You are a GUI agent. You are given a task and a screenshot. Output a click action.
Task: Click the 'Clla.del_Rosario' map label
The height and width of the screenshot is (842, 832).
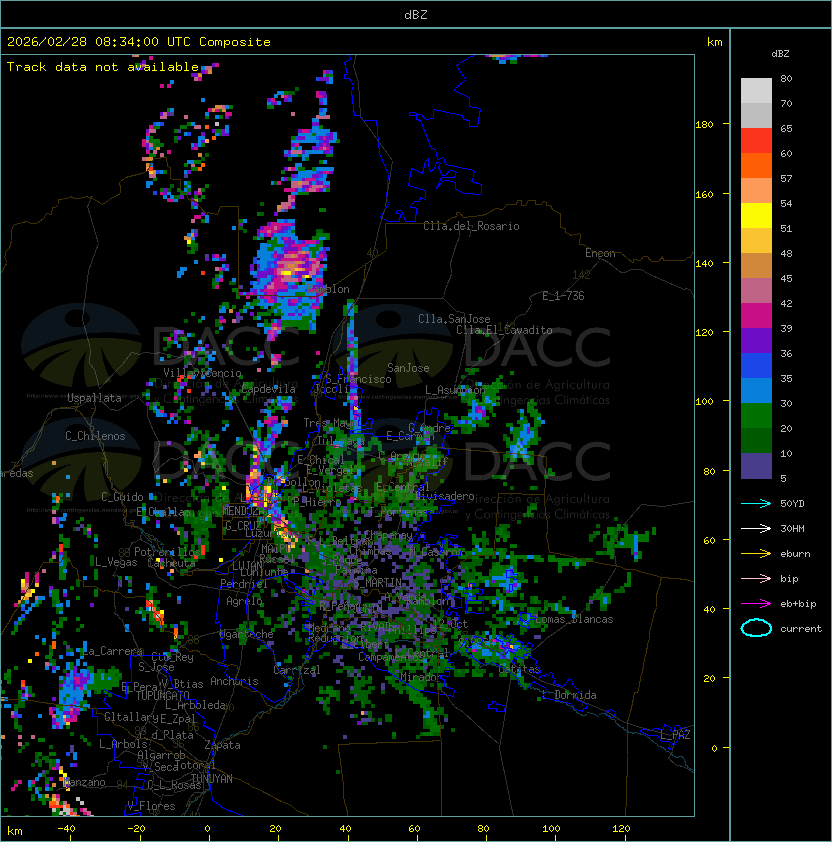[x=471, y=226]
